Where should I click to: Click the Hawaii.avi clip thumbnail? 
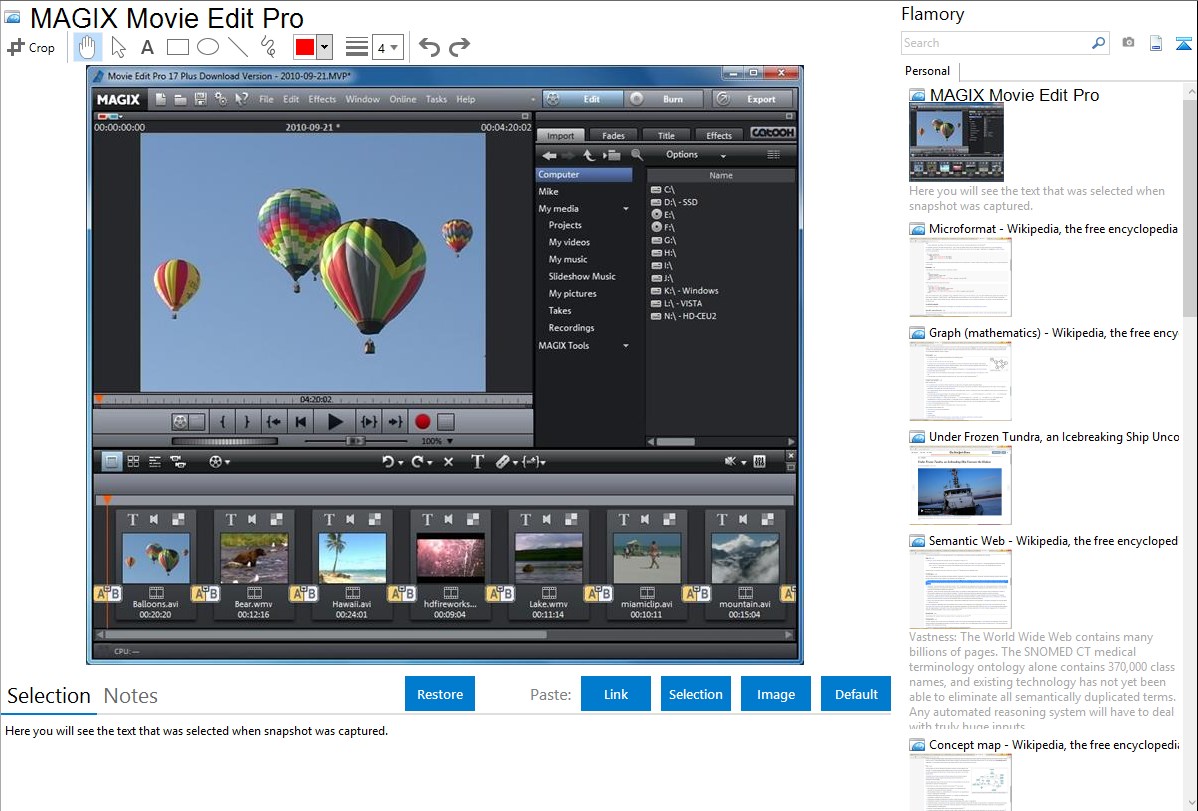coord(351,558)
